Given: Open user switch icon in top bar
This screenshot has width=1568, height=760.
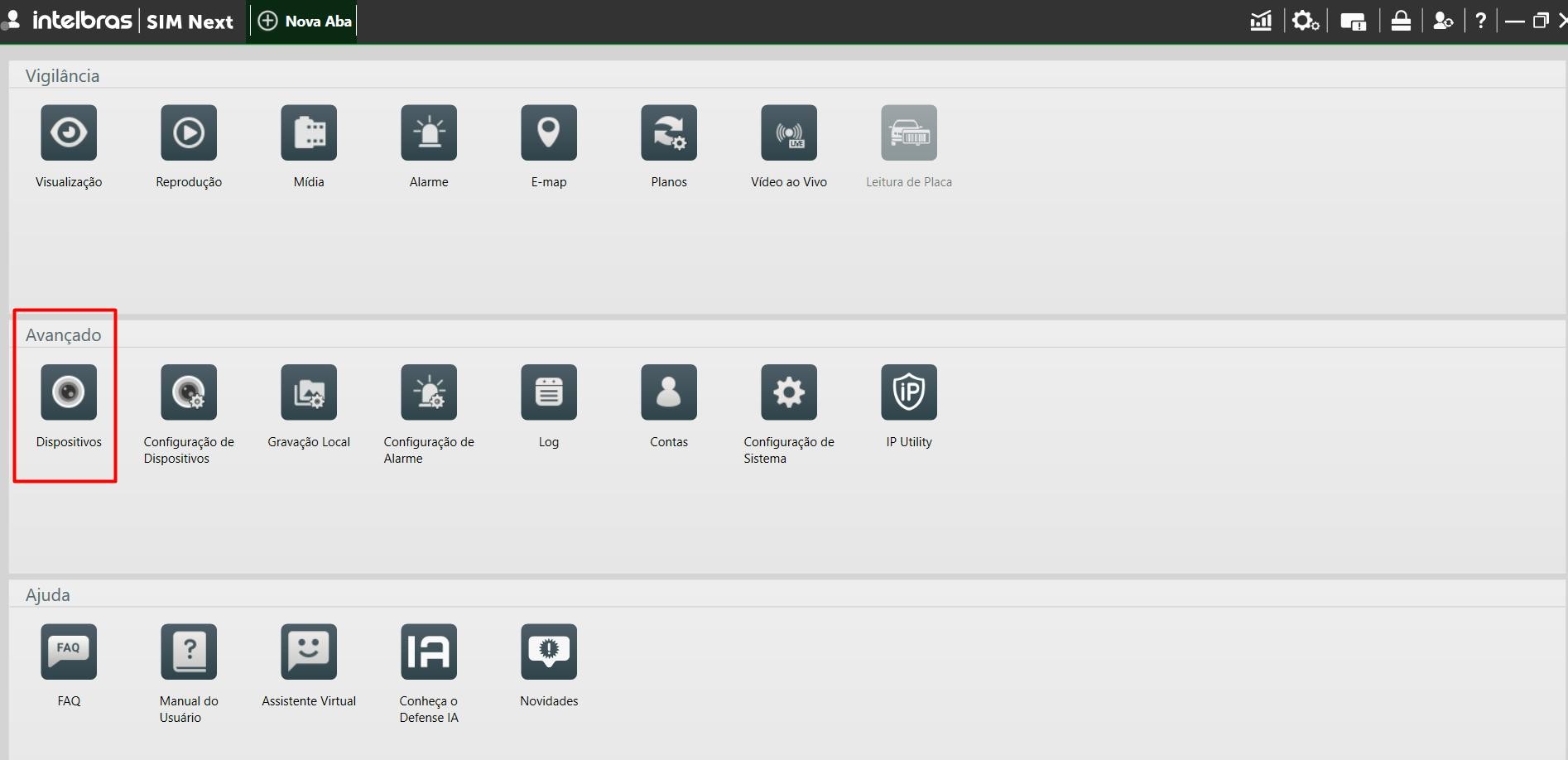Looking at the screenshot, I should [x=1443, y=21].
